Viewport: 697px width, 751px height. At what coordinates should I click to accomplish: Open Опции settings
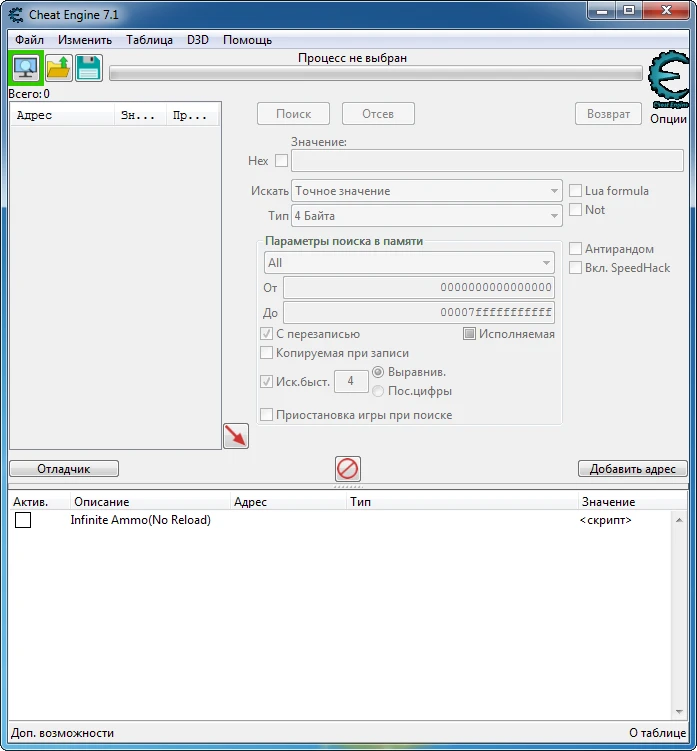coord(668,119)
